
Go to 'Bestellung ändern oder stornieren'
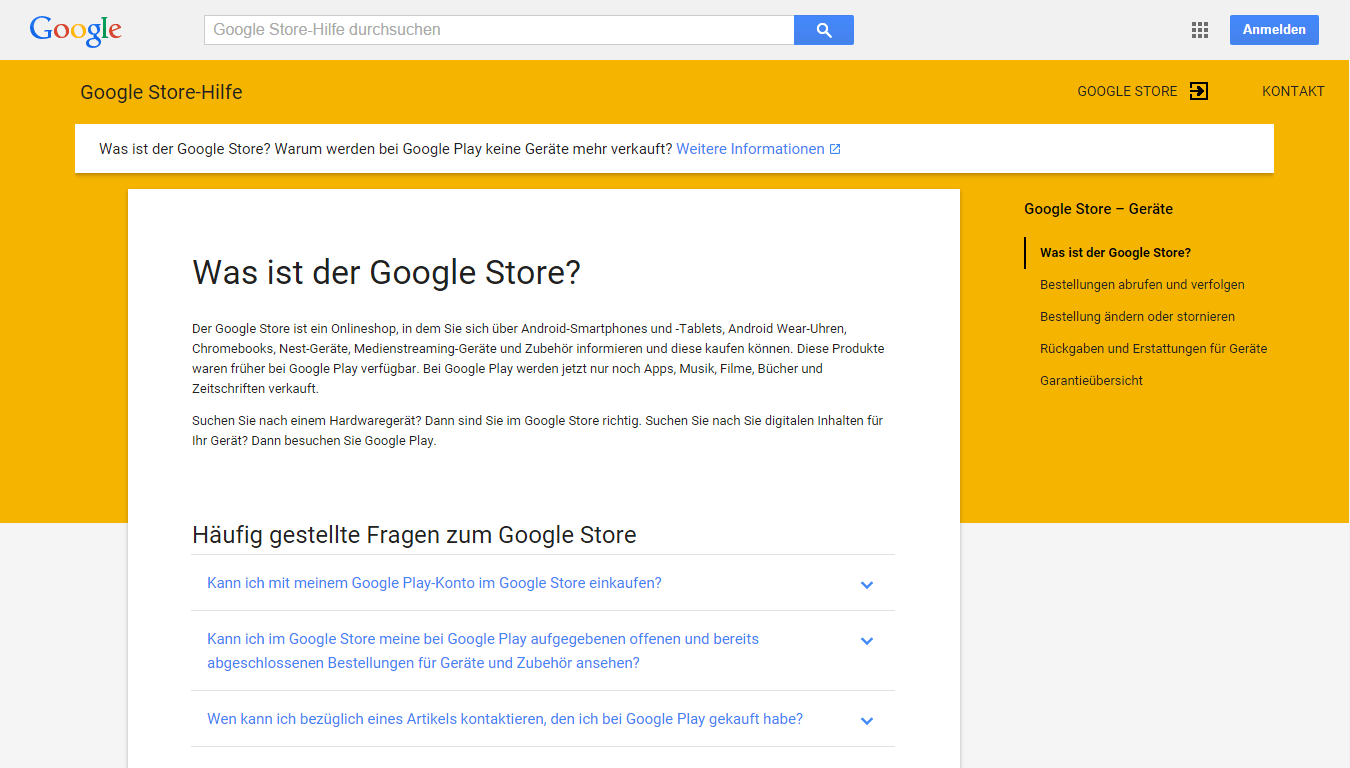(x=1137, y=317)
